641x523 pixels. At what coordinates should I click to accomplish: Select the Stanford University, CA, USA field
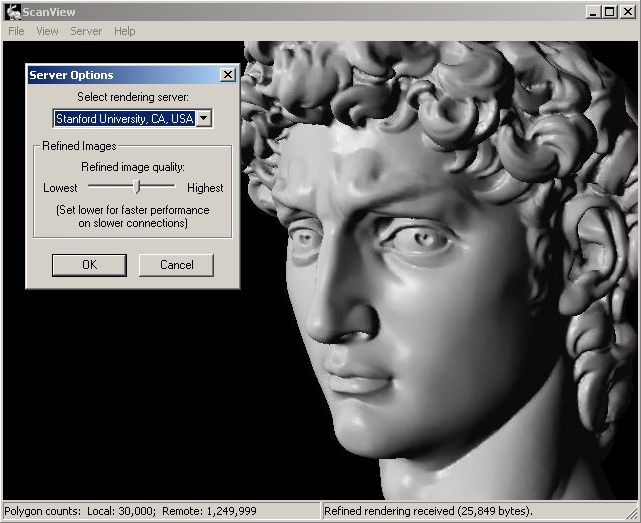point(124,118)
